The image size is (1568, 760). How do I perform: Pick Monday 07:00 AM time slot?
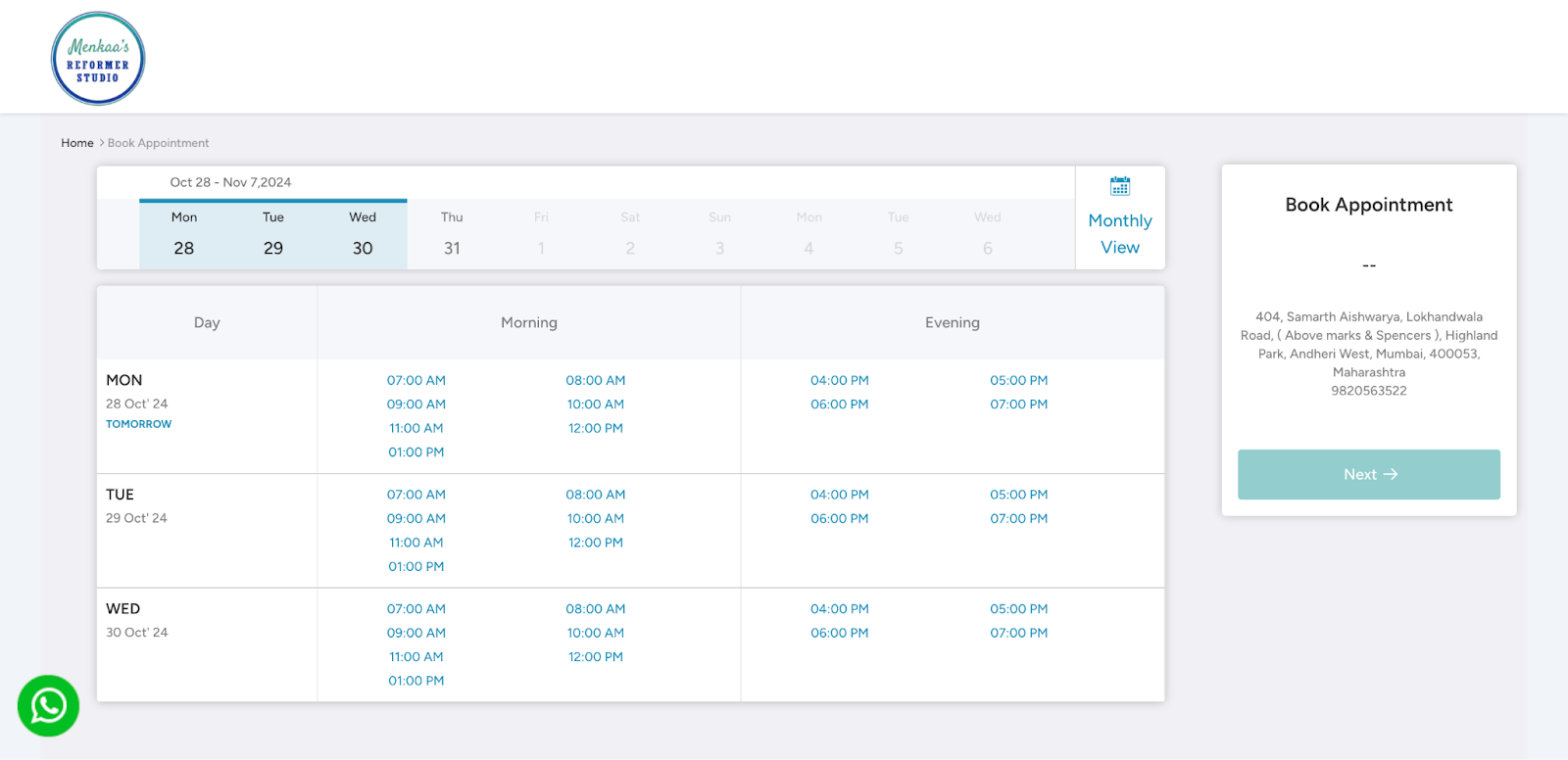tap(416, 380)
